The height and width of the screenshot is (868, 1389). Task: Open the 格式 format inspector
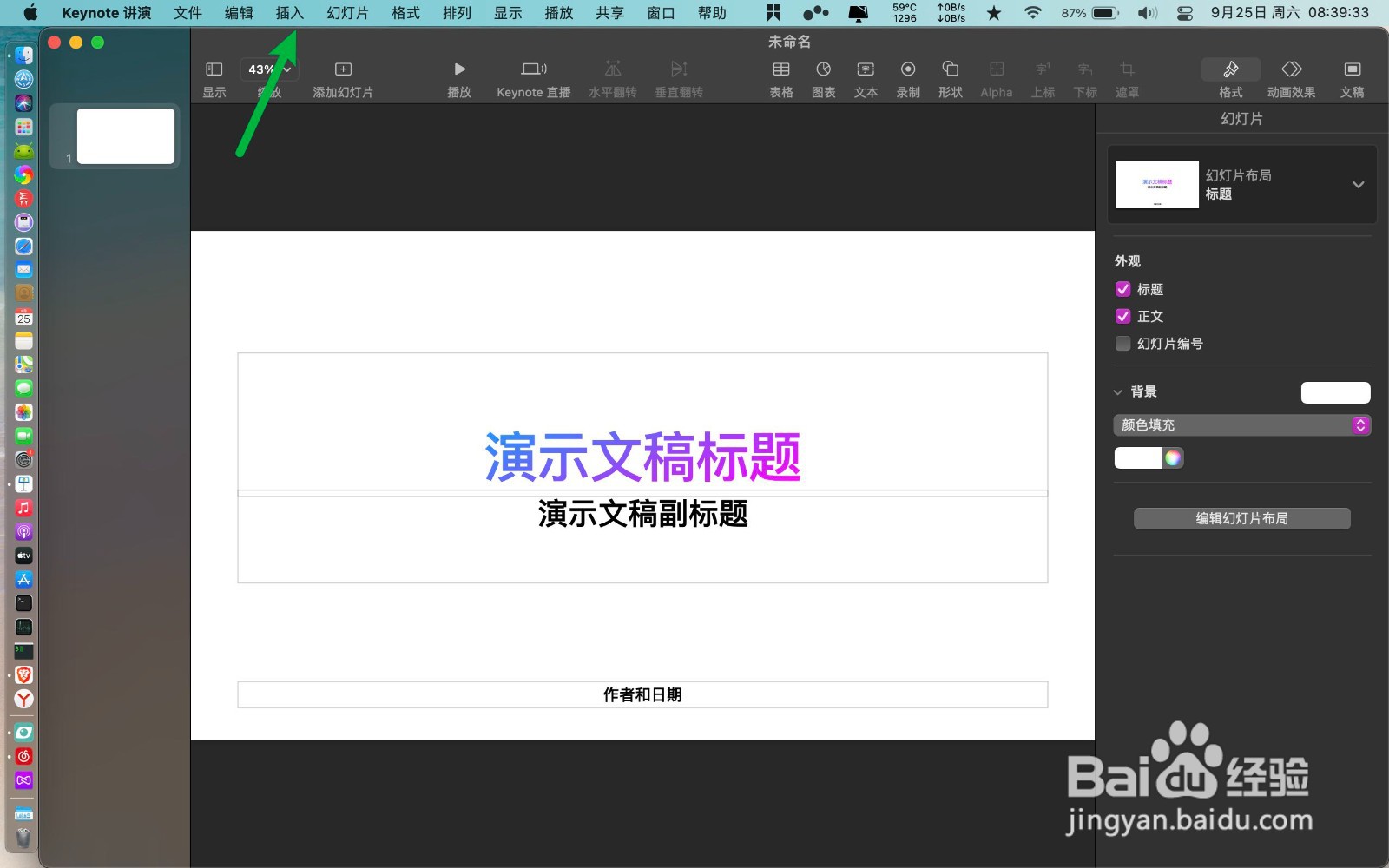pos(1231,69)
